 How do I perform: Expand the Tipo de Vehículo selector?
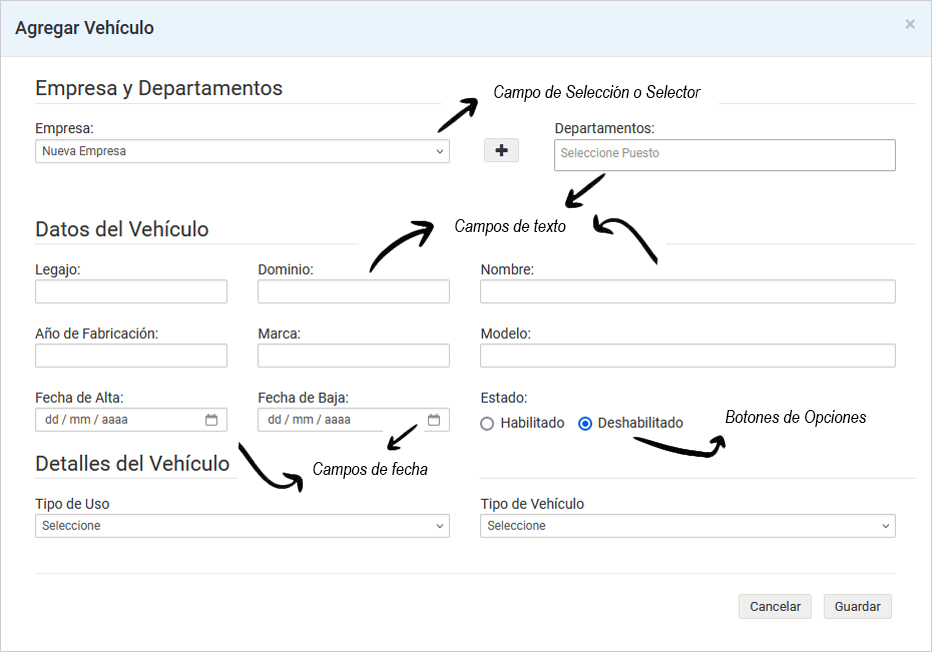687,526
